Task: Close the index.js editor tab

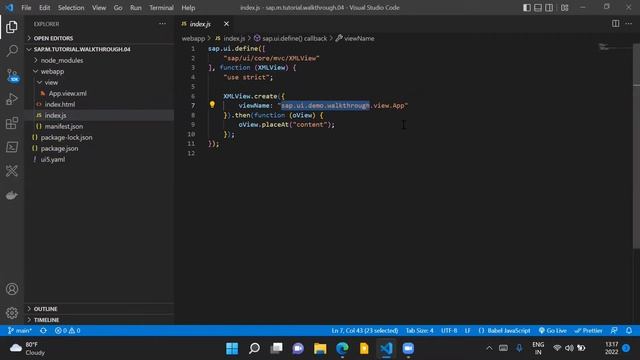Action: [x=226, y=24]
